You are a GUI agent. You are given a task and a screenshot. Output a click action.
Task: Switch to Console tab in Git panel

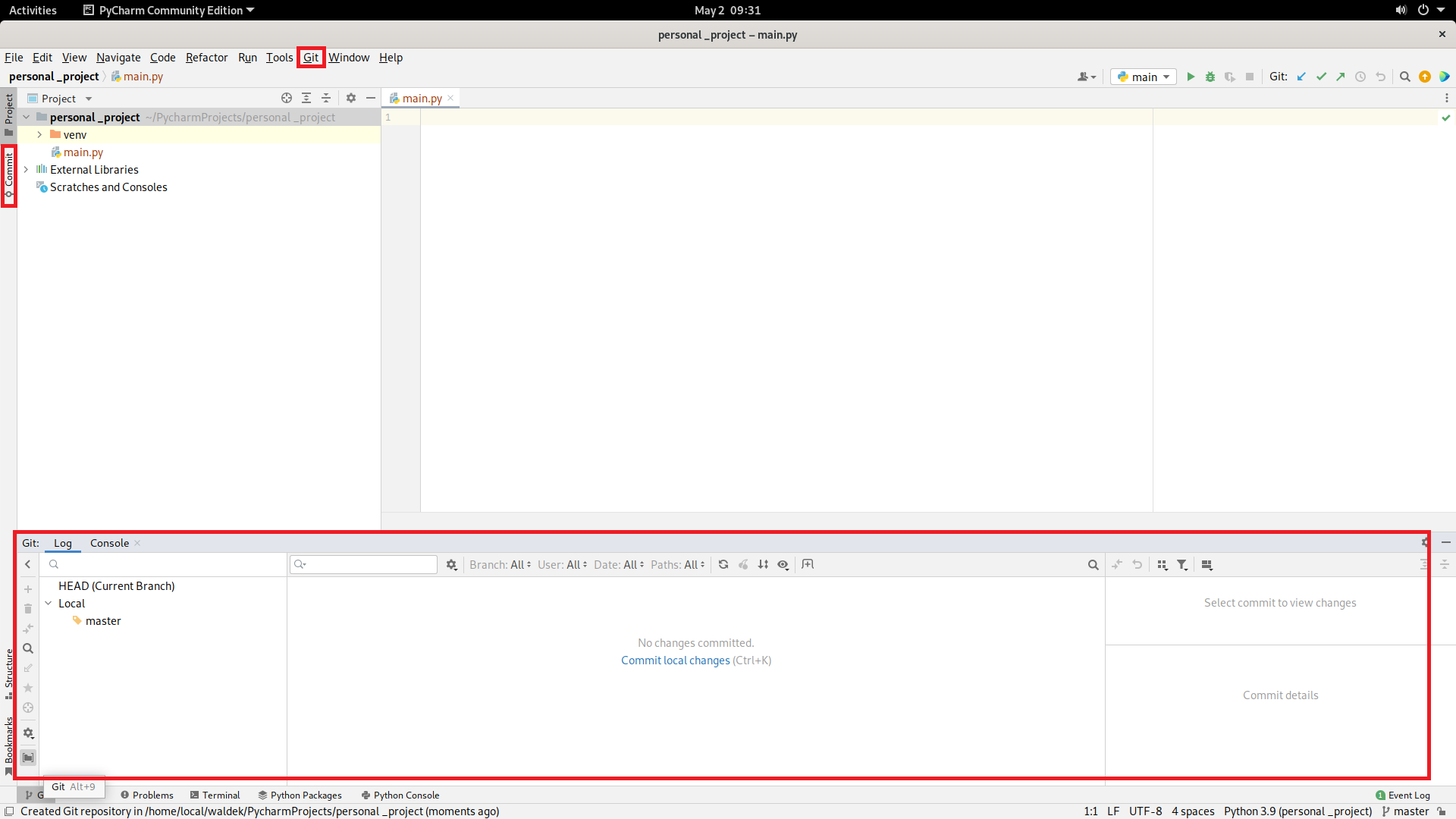(109, 543)
